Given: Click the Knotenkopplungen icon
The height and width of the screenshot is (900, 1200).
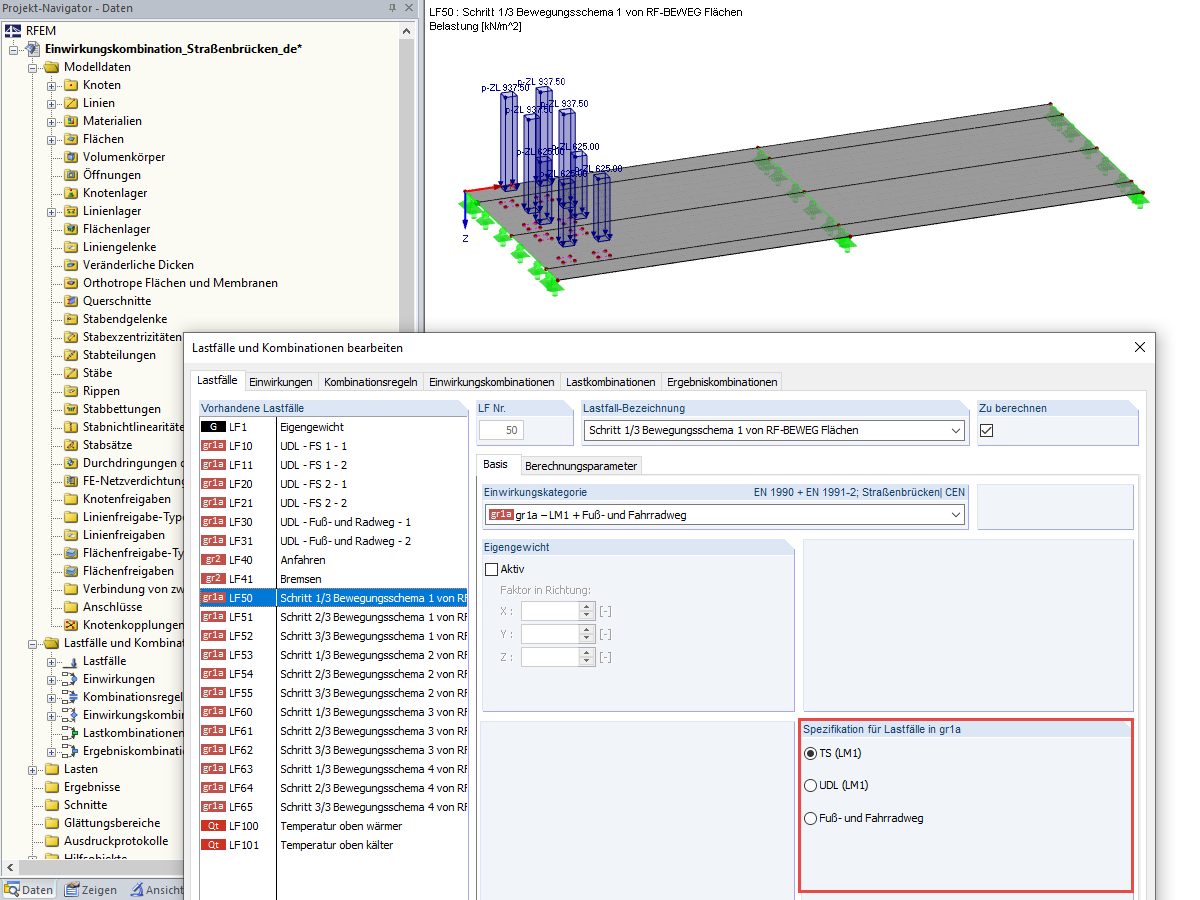Looking at the screenshot, I should pos(71,625).
